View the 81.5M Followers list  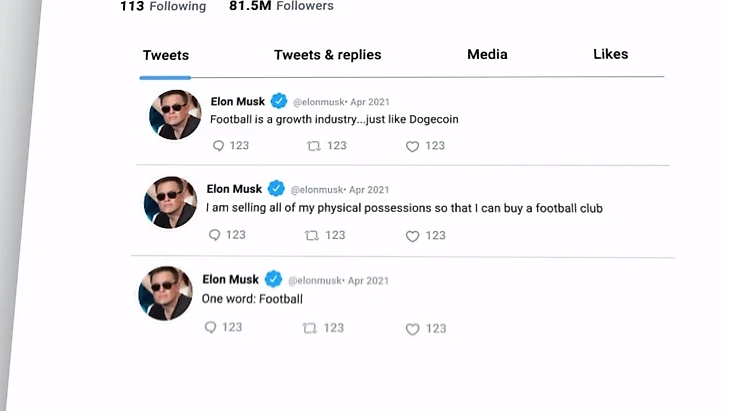[281, 6]
